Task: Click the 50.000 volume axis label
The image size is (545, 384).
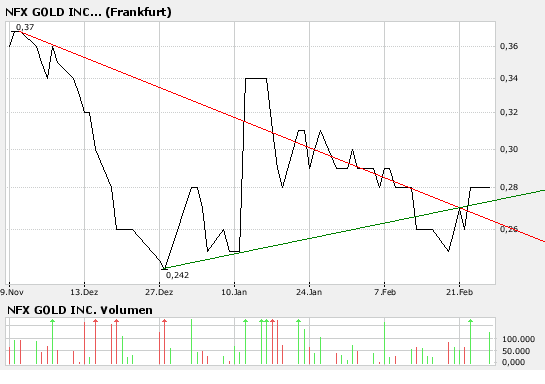Action: point(516,351)
